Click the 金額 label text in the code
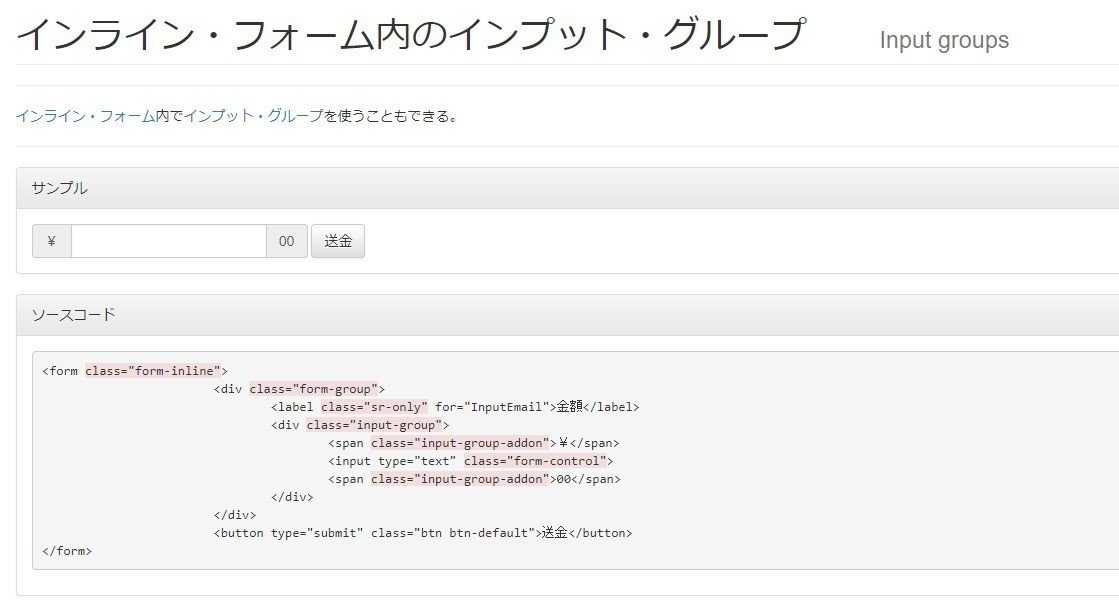The width and height of the screenshot is (1119, 611). click(569, 407)
